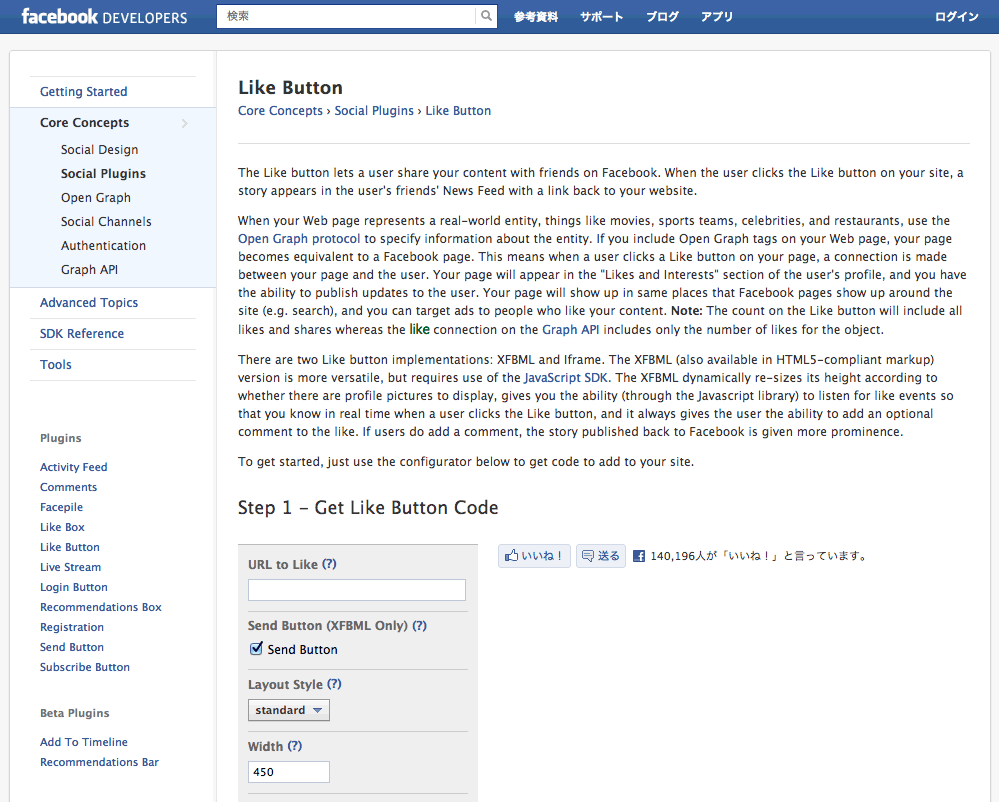The image size is (999, 802).
Task: Click the ログイン login link
Action: pos(956,17)
